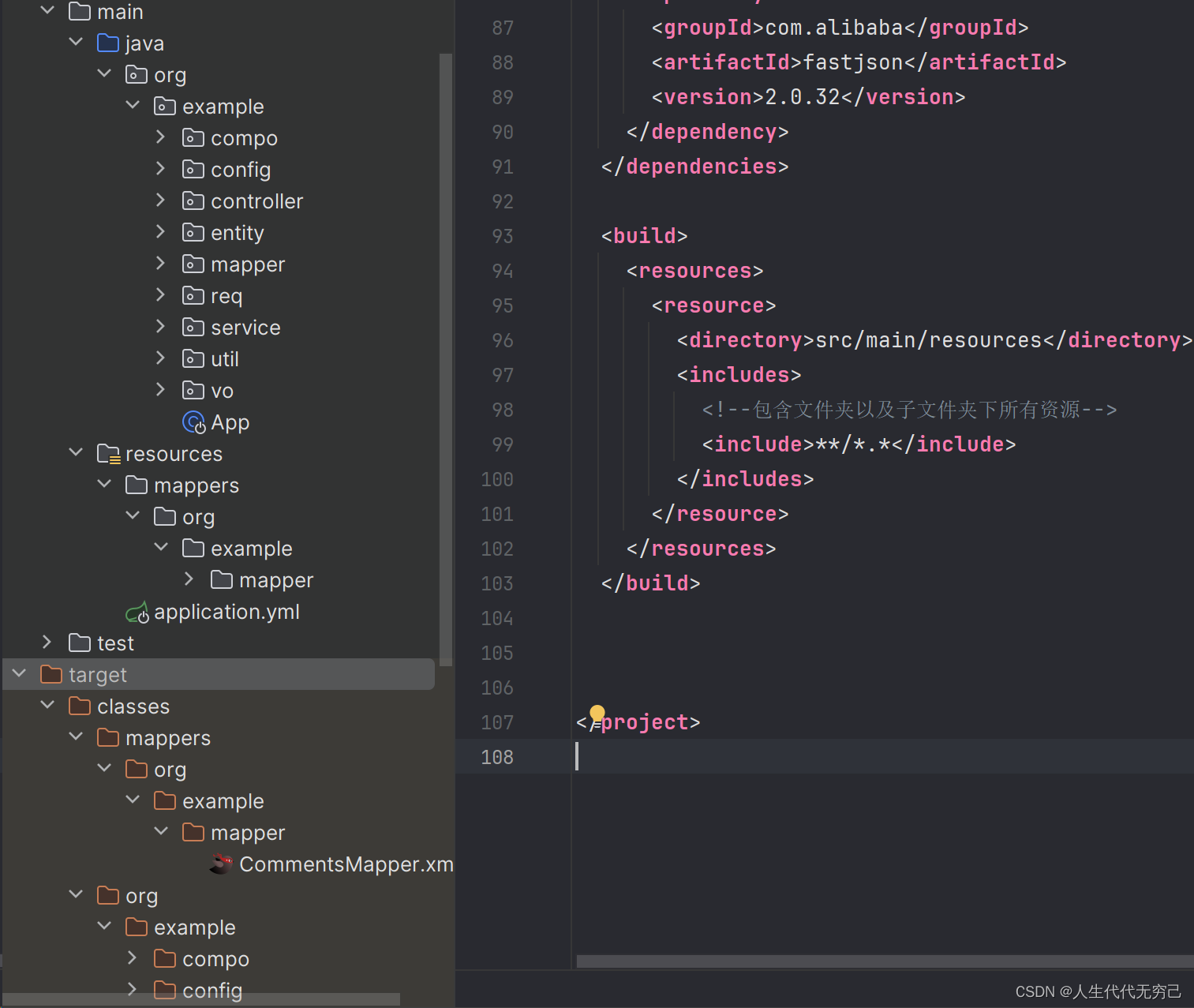
Task: Click line number 108 in gutter
Action: coord(497,757)
